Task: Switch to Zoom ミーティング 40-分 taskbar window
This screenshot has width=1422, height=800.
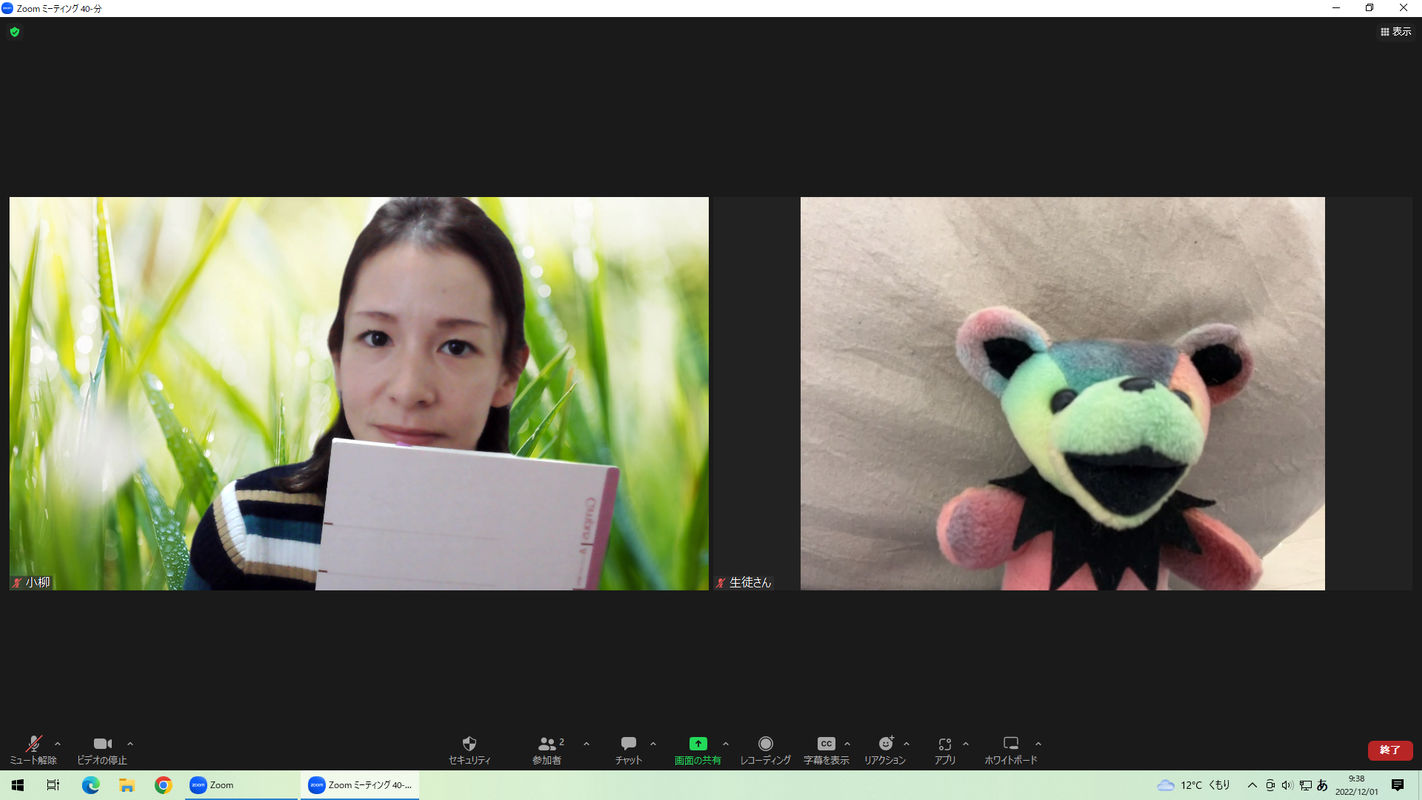Action: (x=360, y=785)
